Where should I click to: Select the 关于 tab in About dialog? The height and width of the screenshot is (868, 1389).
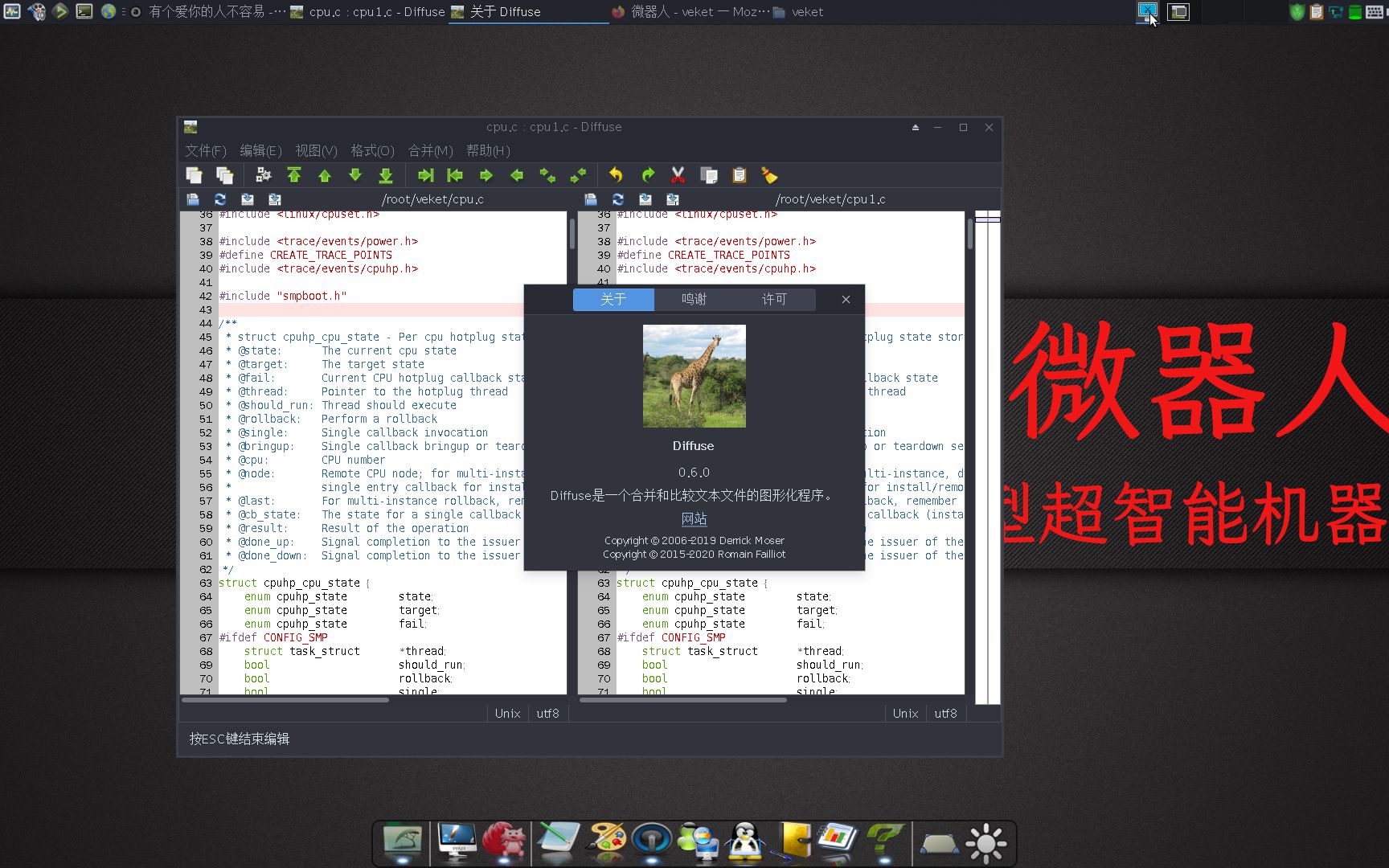(x=613, y=299)
